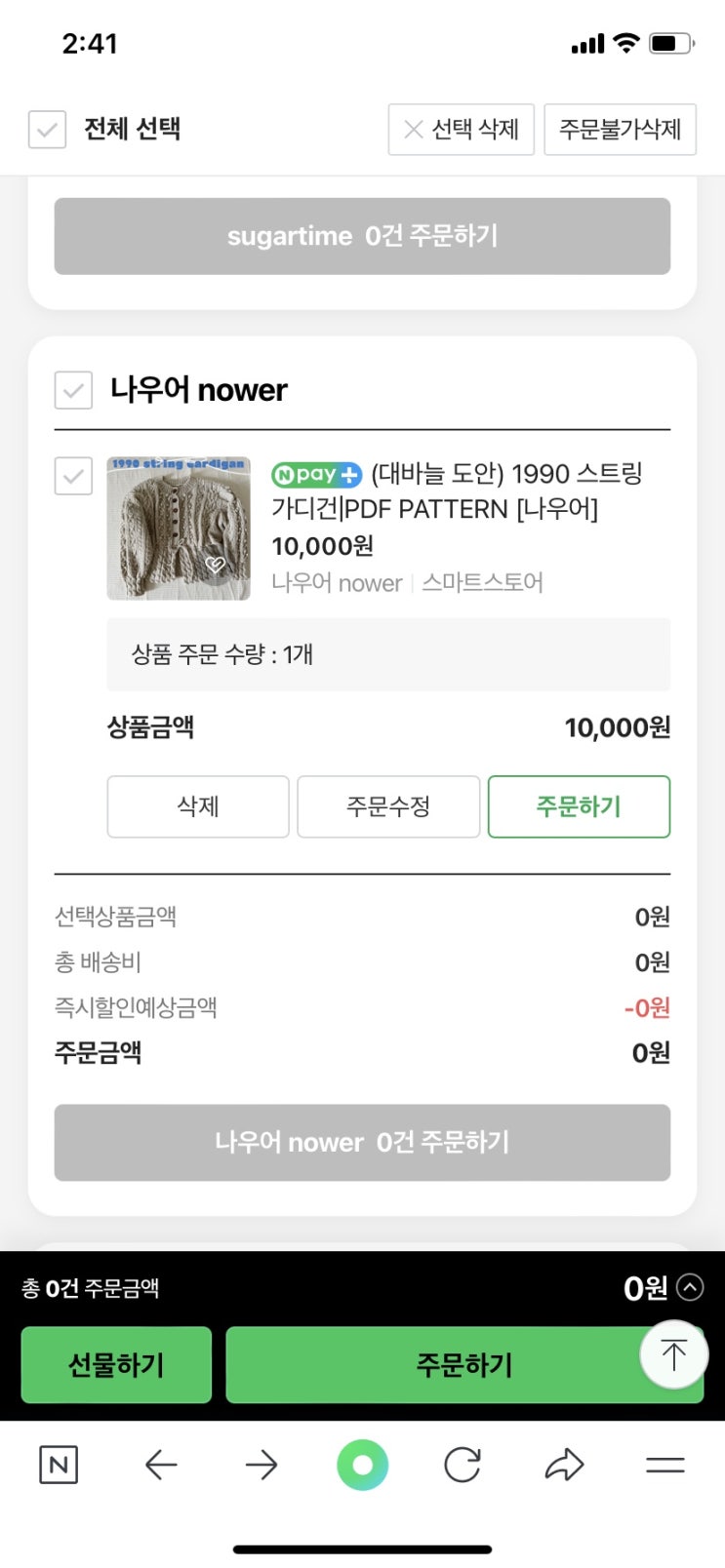
Task: Open the hamburger menu in bottom bar
Action: [x=665, y=1465]
